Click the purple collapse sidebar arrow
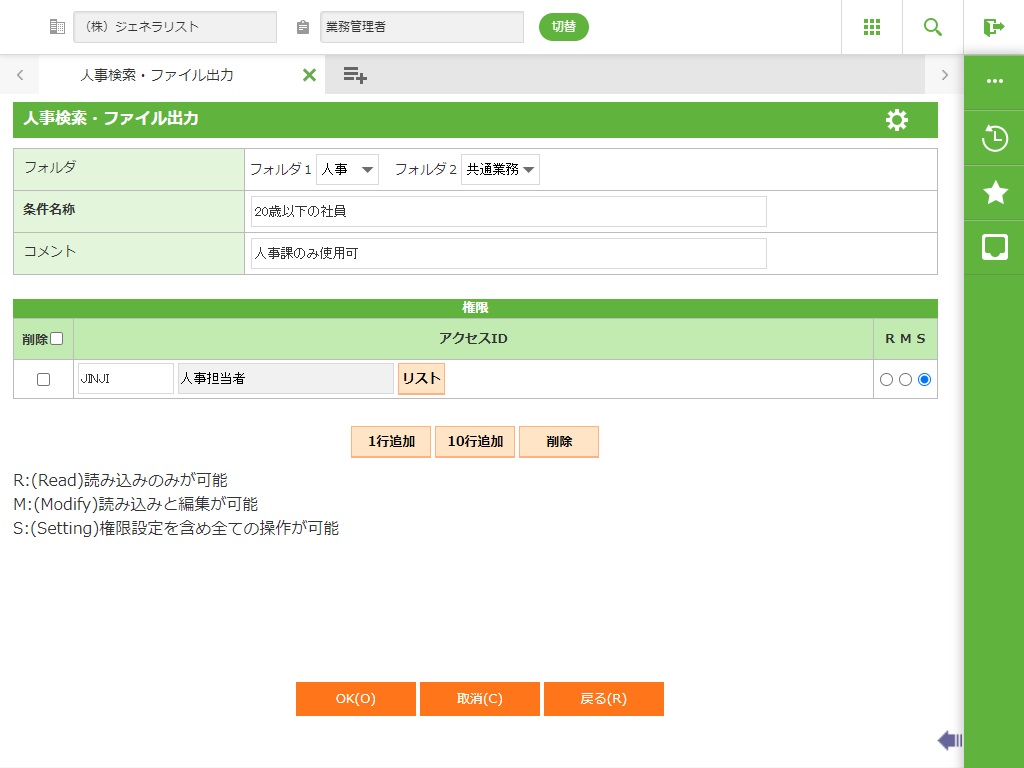Screen dimensions: 1024x768 pyautogui.click(x=949, y=740)
